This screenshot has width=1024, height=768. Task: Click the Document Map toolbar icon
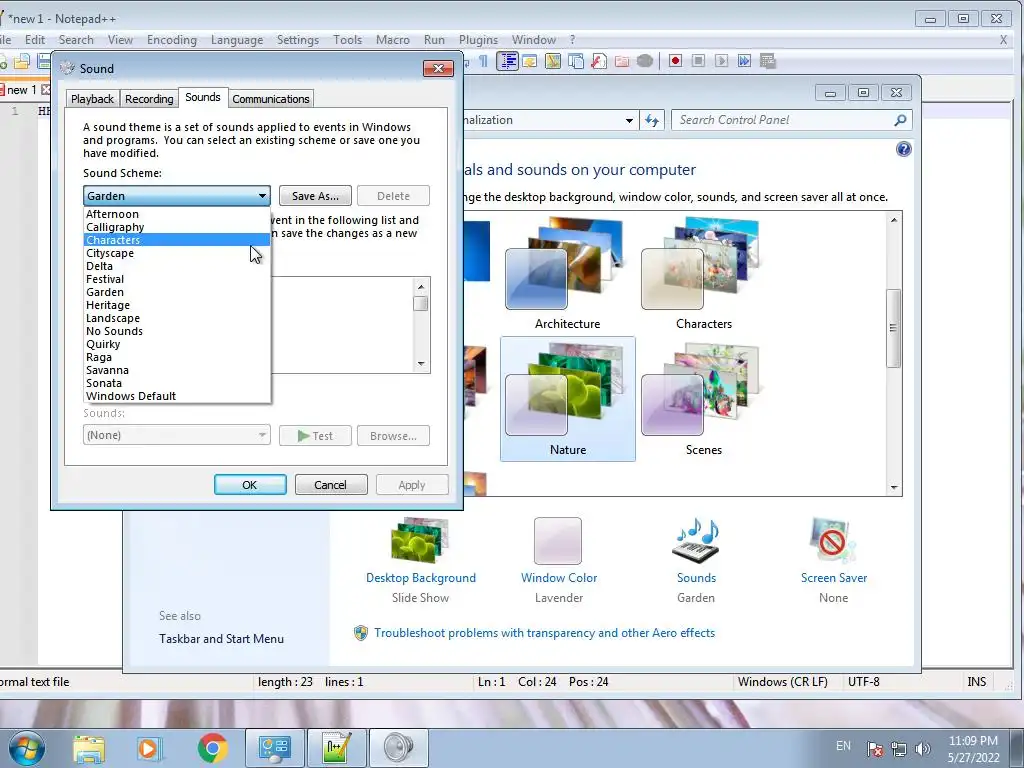point(553,61)
